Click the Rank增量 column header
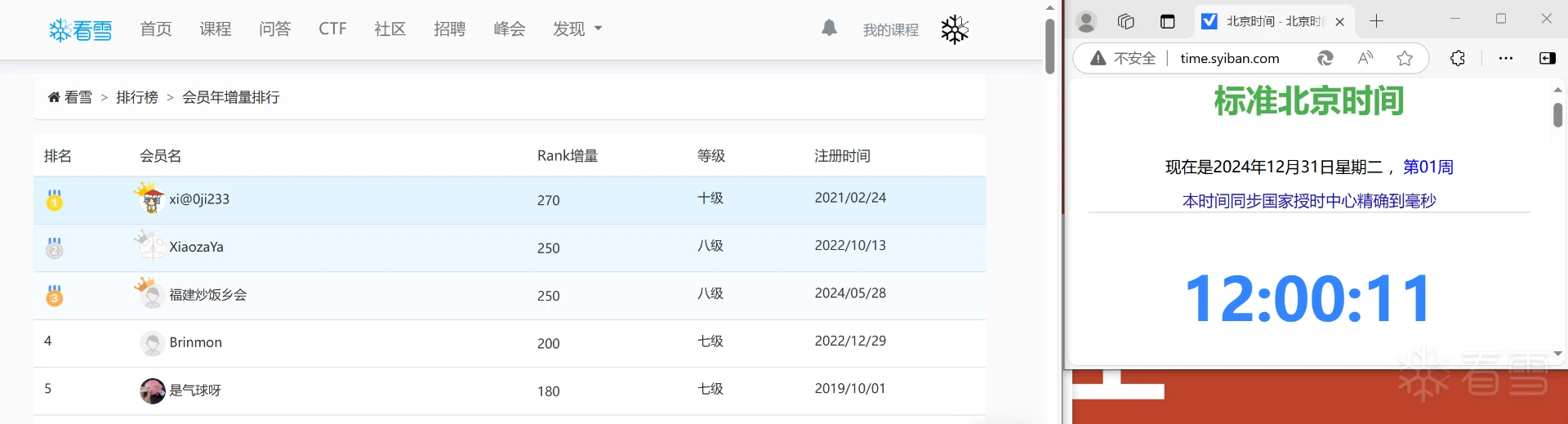Screen dimensions: 1568x424 point(568,155)
